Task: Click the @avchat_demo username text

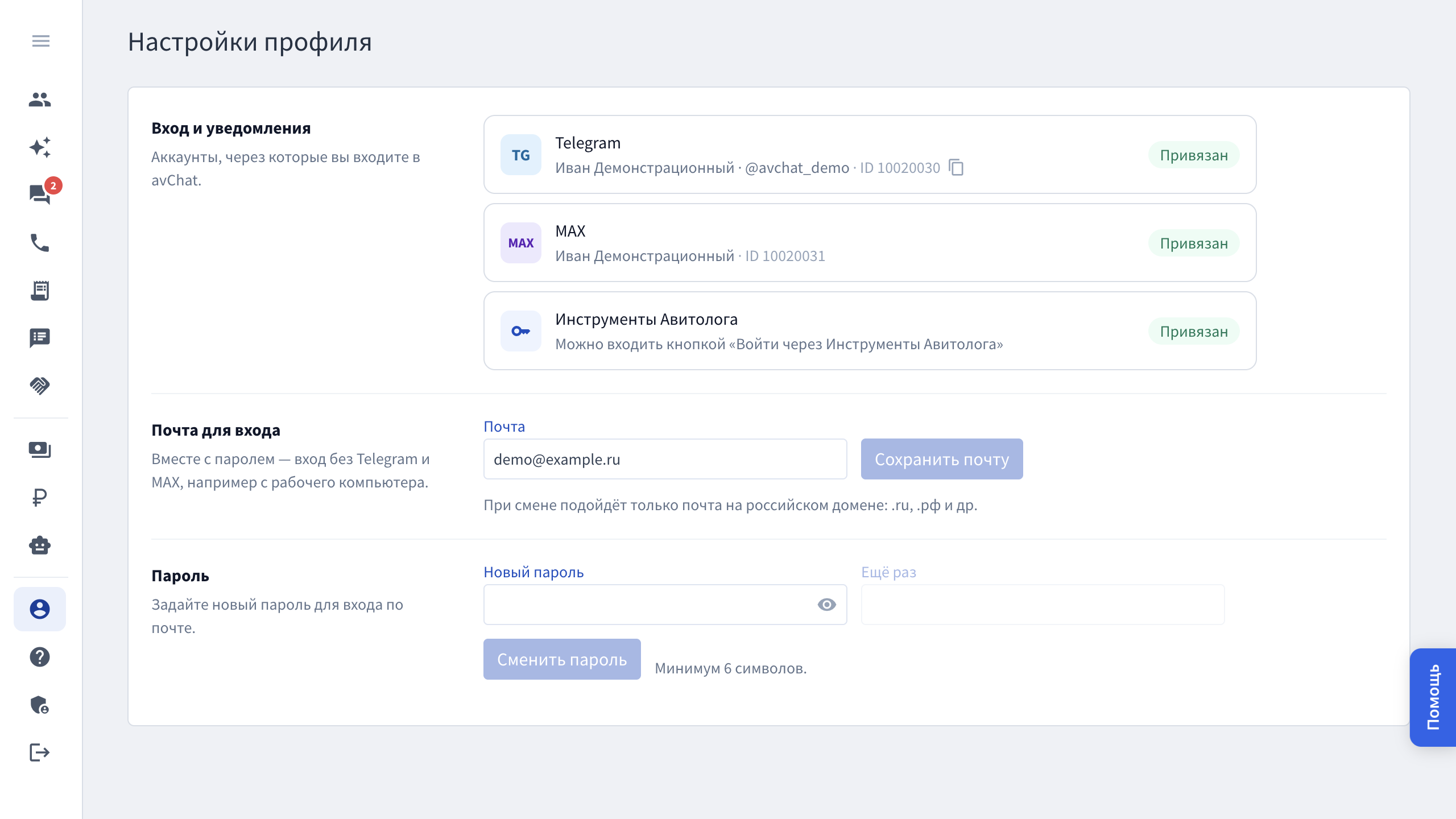Action: (x=797, y=168)
